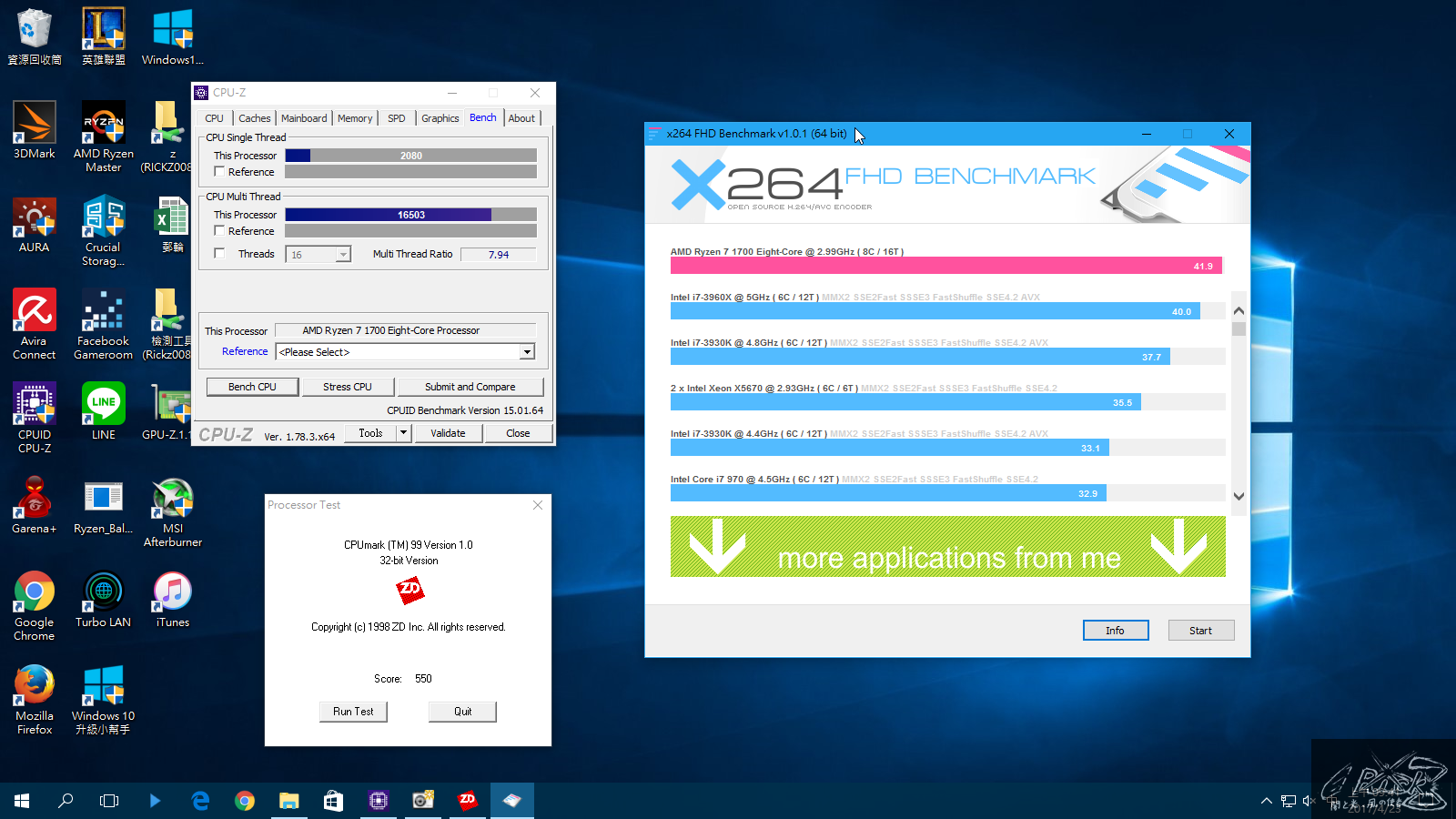Viewport: 1456px width, 819px height.
Task: Open the Caches tab in CPU-Z
Action: click(255, 118)
